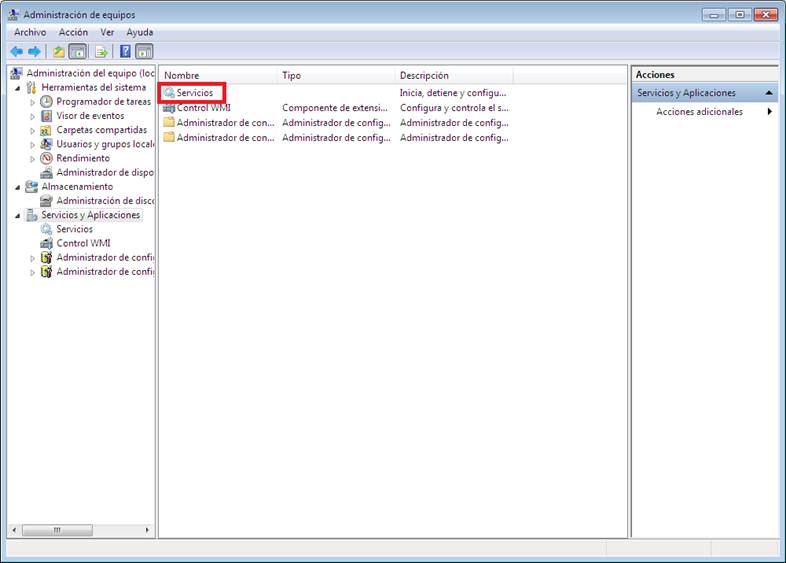Open the Archivo menu
Viewport: 786px width, 563px height.
click(30, 32)
